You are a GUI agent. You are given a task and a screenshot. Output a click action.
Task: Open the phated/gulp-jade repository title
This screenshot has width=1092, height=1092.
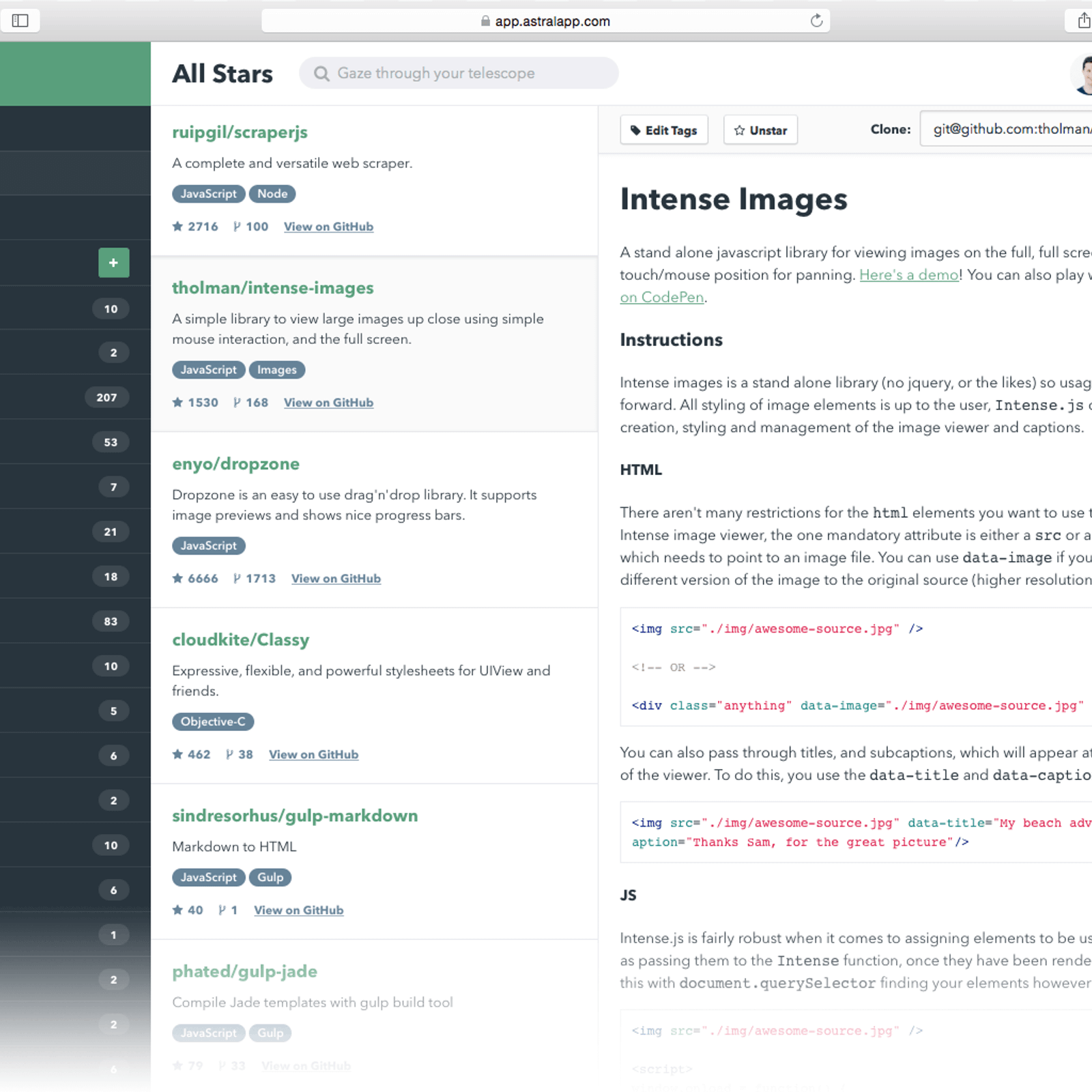coord(244,972)
